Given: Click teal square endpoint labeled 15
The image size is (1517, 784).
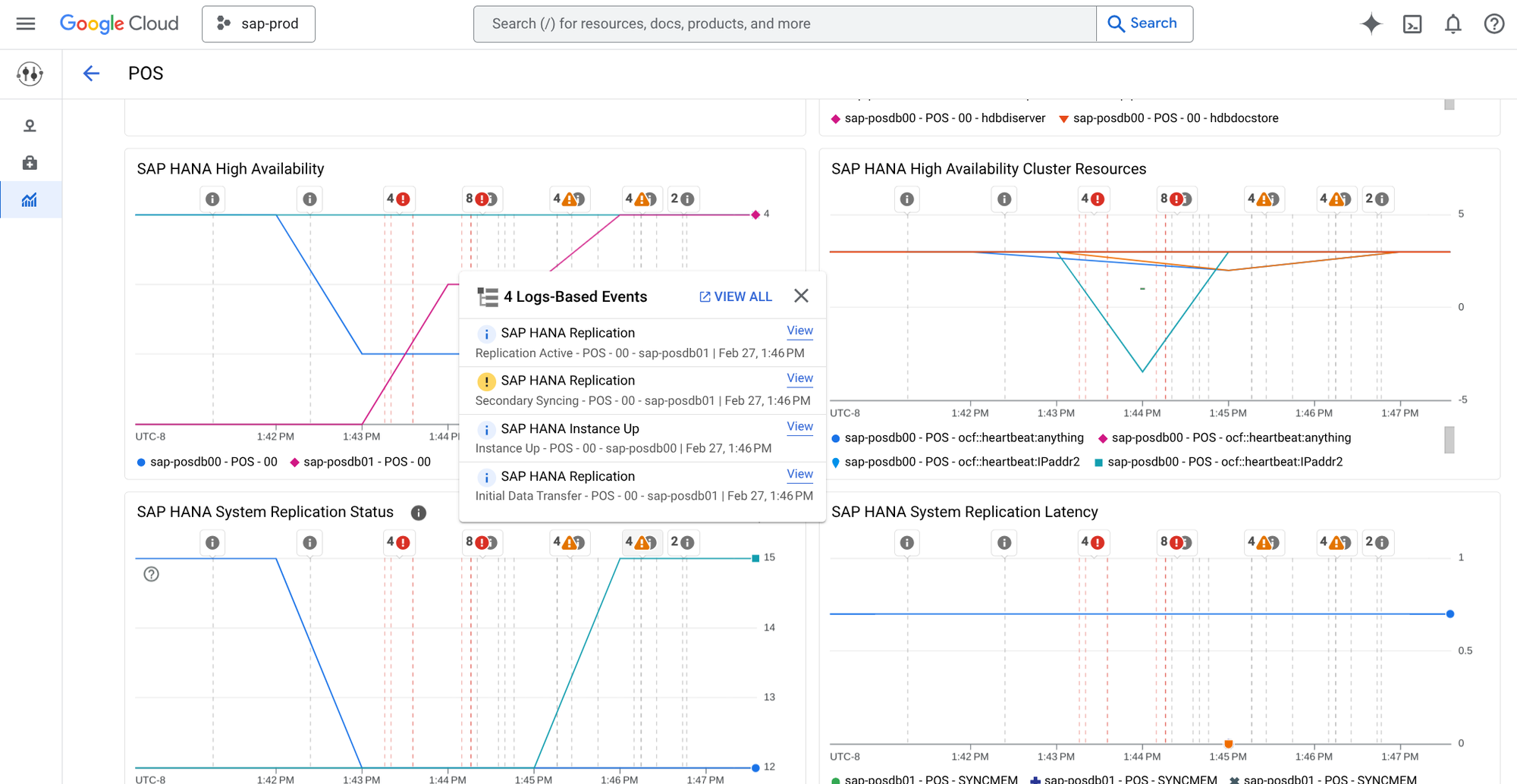Looking at the screenshot, I should pyautogui.click(x=755, y=558).
